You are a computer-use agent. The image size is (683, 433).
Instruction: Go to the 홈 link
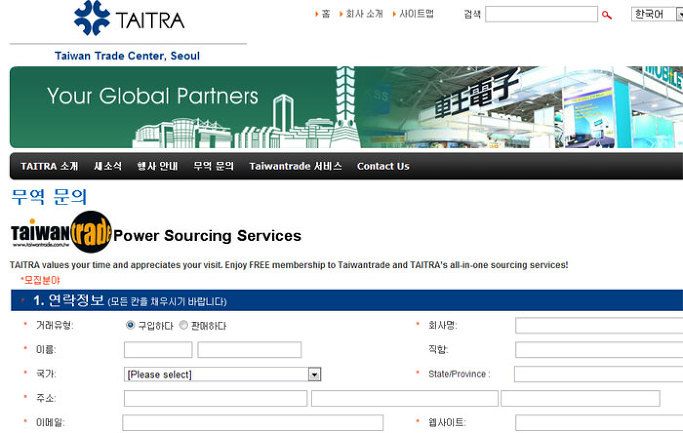(x=325, y=14)
